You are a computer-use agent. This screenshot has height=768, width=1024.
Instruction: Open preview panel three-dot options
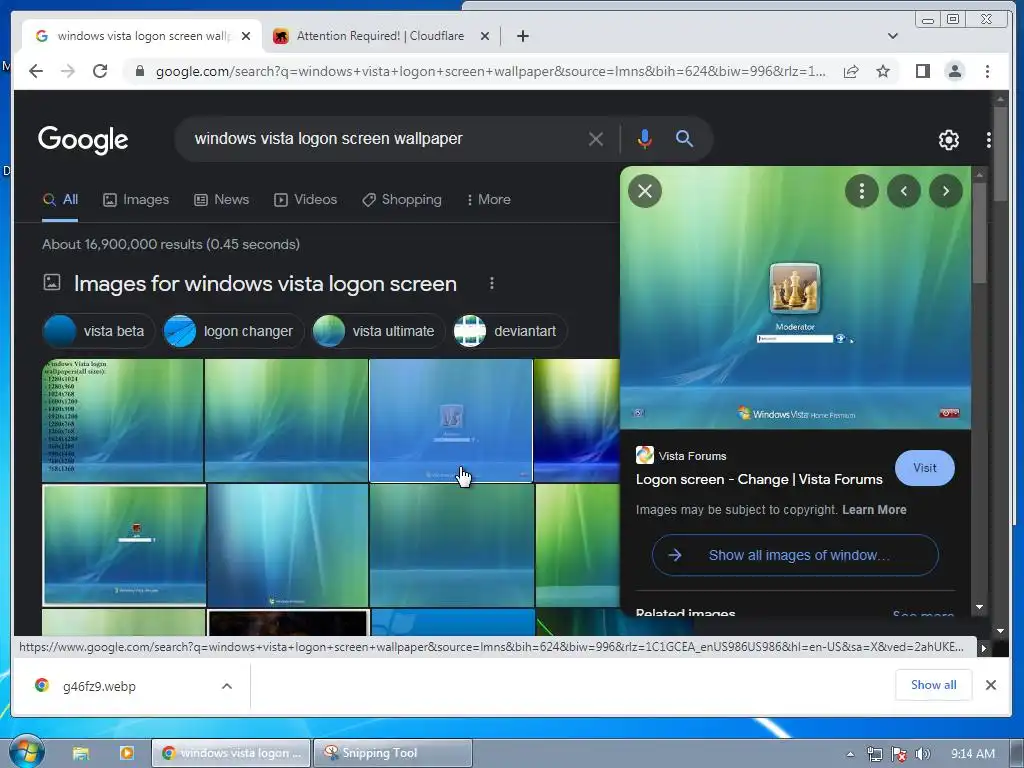[x=862, y=191]
